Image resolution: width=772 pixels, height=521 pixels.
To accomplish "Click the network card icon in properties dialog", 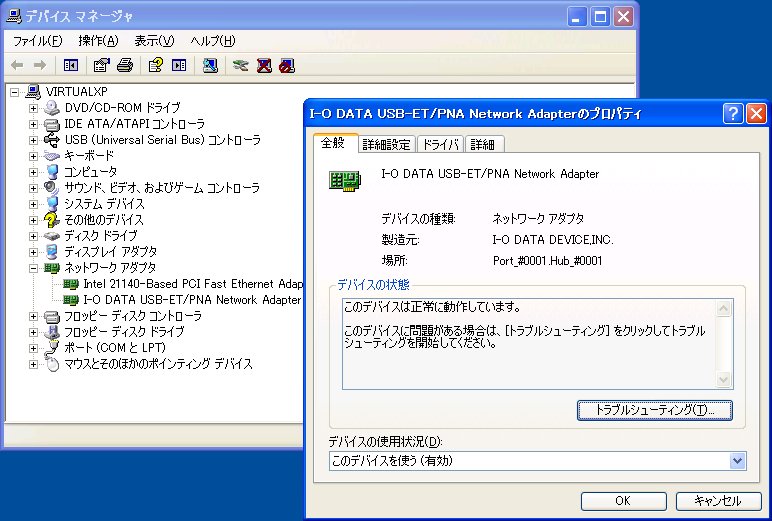I will [345, 181].
